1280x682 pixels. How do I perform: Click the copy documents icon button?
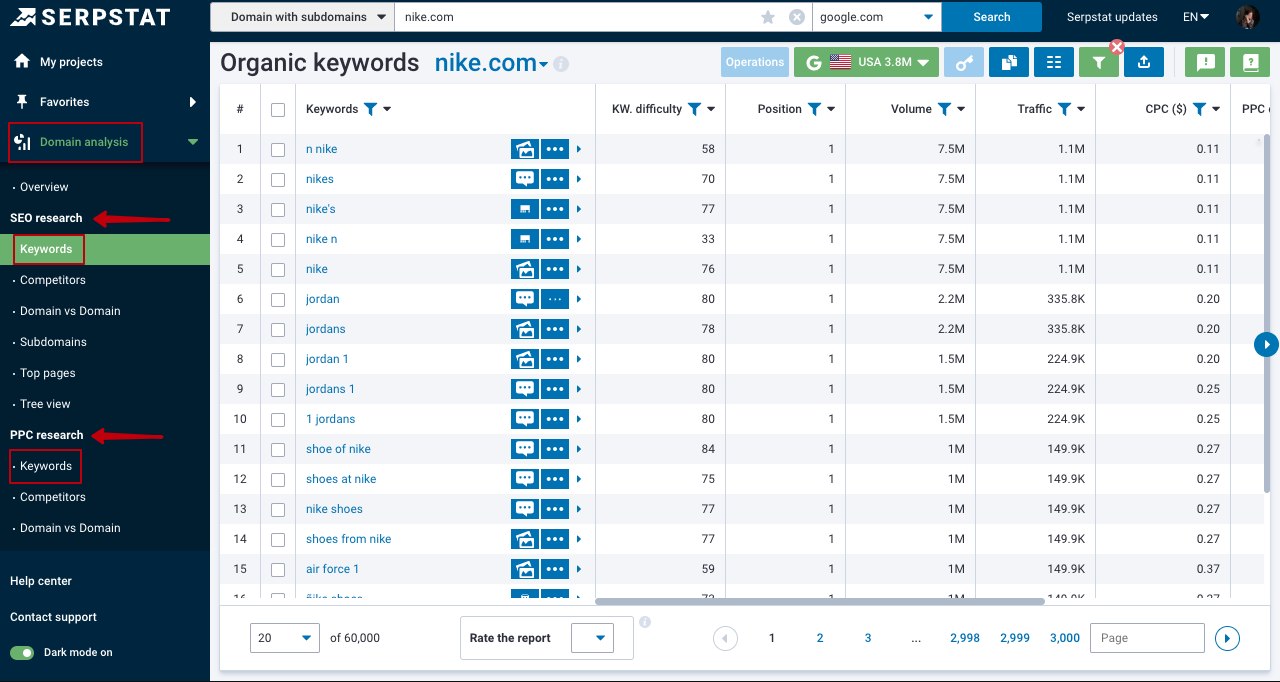point(1009,62)
